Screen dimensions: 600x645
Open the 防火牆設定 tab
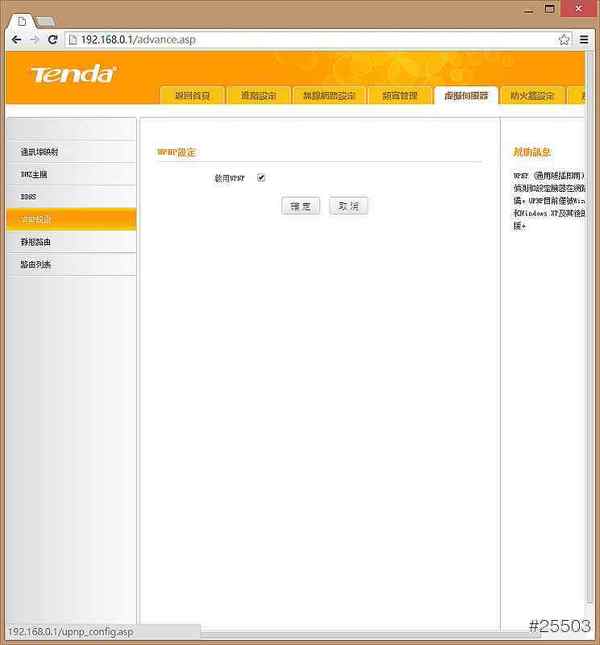pos(532,95)
